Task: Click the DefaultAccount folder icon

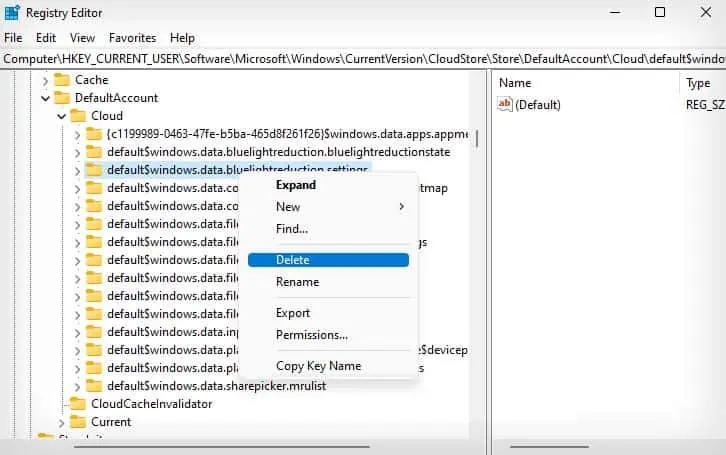Action: point(62,98)
